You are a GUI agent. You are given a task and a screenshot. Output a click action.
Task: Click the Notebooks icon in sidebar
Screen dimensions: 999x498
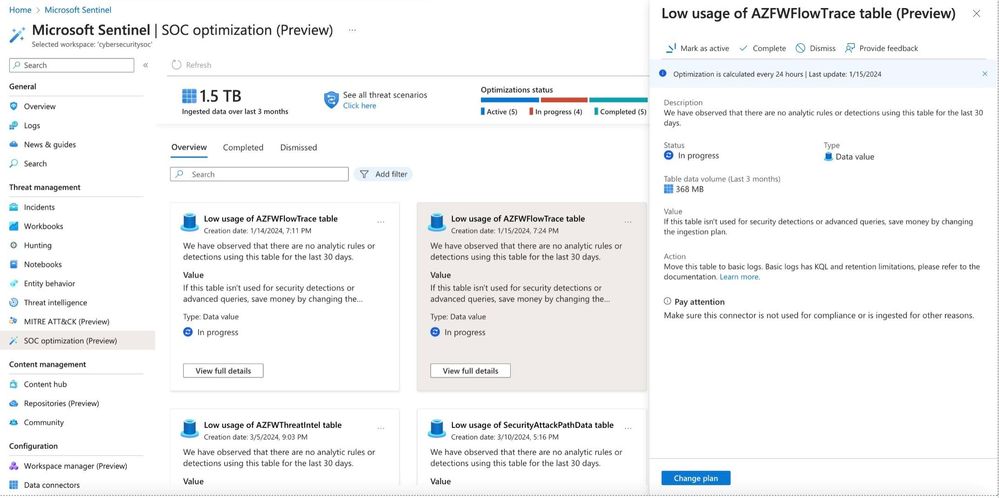click(13, 264)
